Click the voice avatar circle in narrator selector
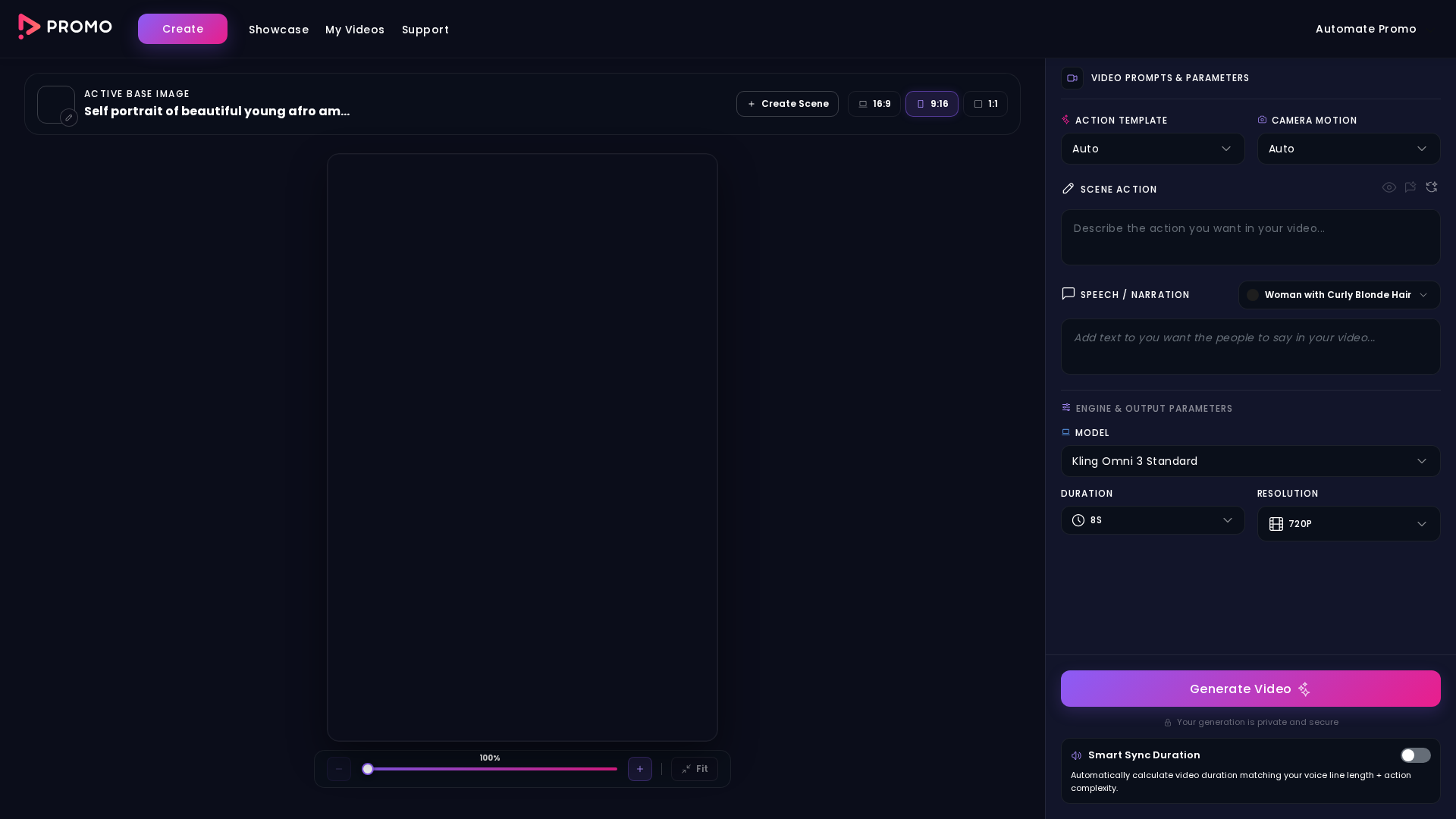 click(1253, 295)
